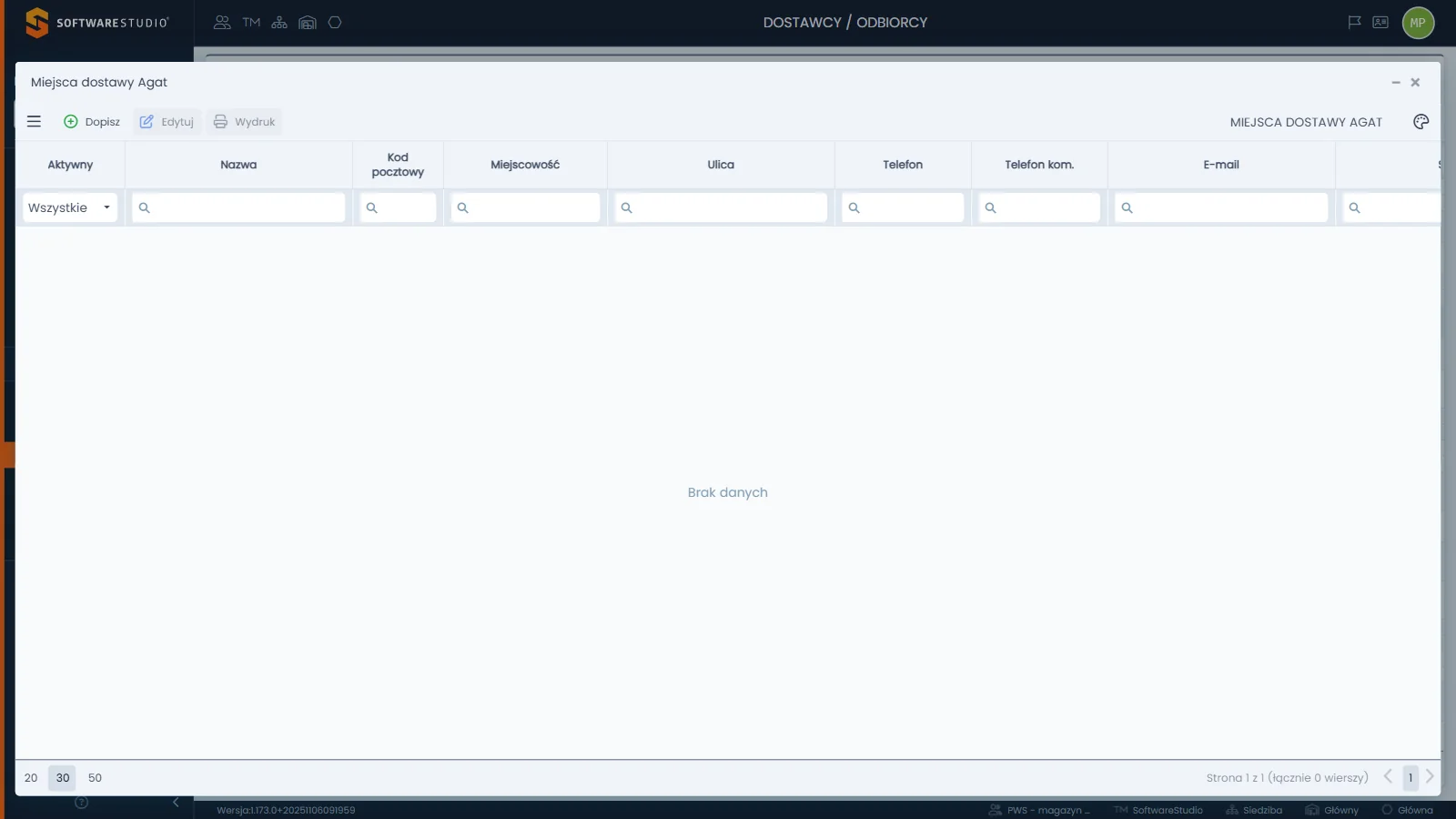Go to next page arrow
1456x819 pixels.
(x=1430, y=777)
